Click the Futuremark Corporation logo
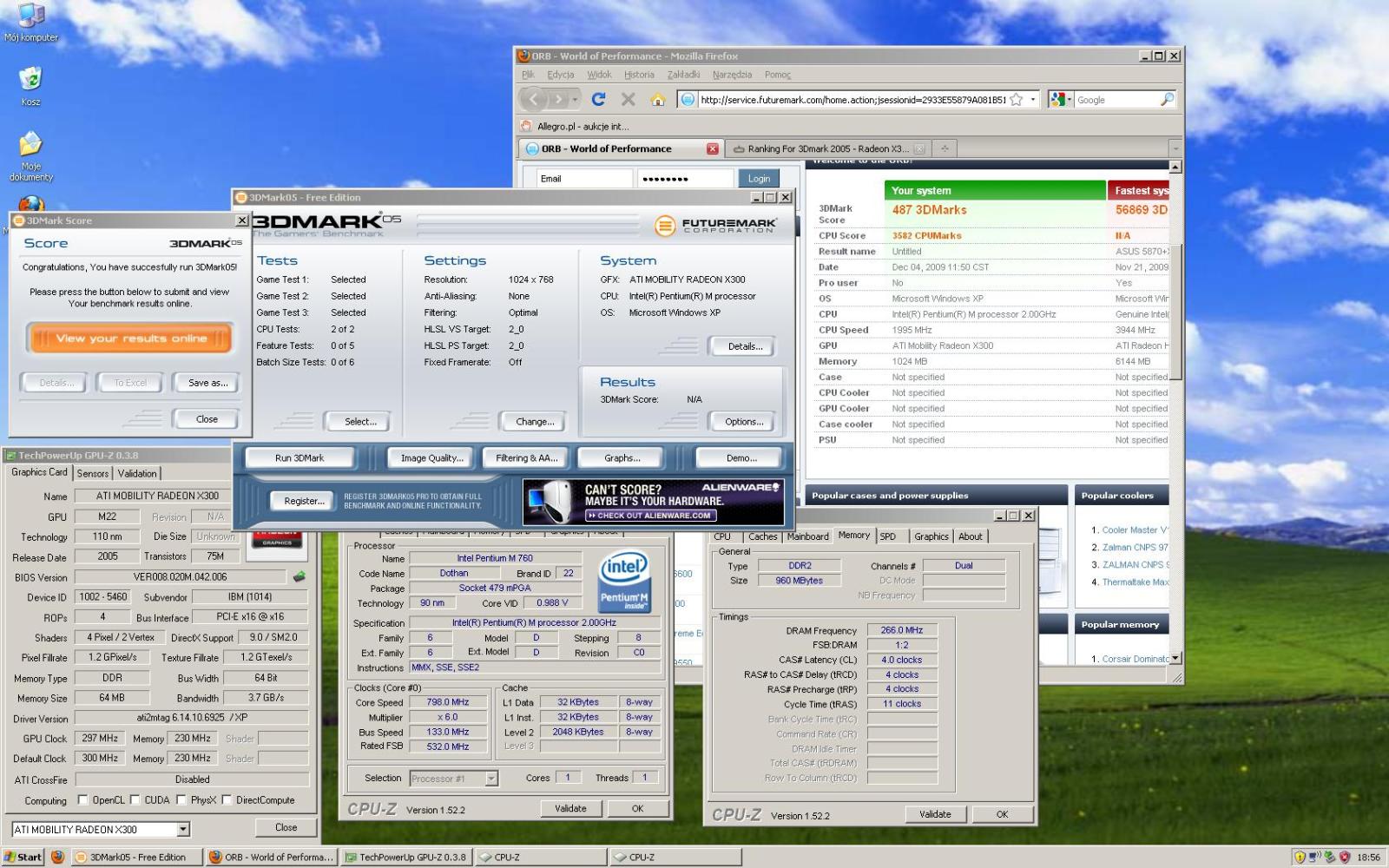1389x868 pixels. (715, 226)
